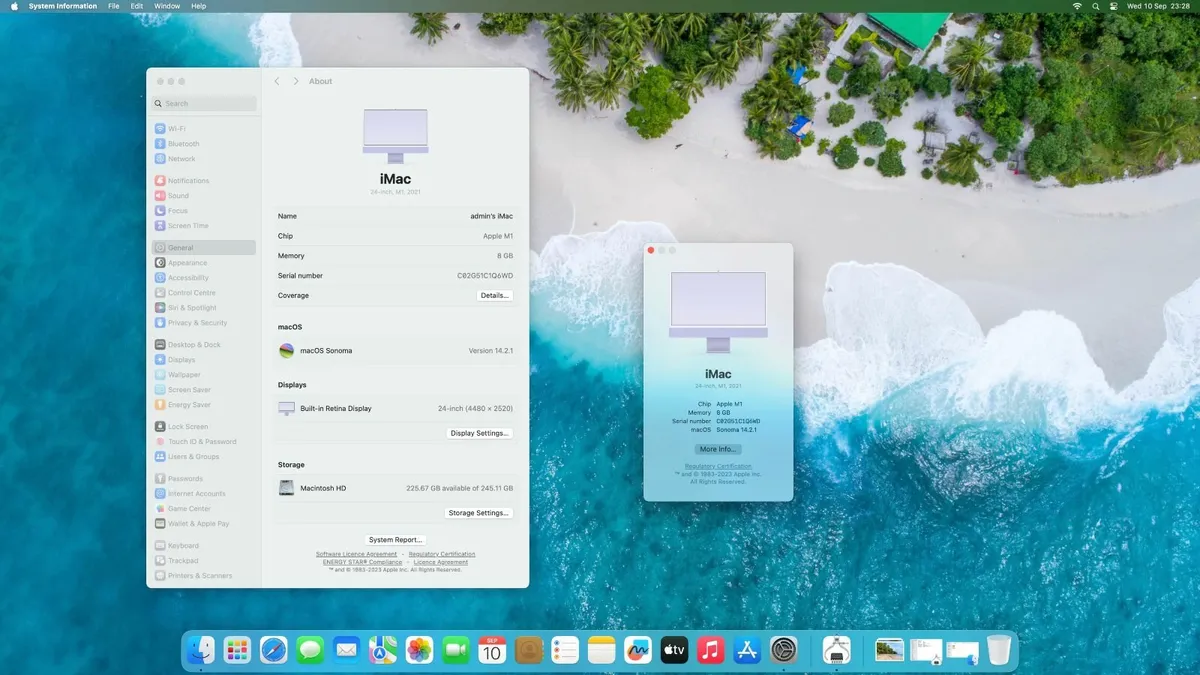Open Regulatory Certification link in System Settings

442,554
